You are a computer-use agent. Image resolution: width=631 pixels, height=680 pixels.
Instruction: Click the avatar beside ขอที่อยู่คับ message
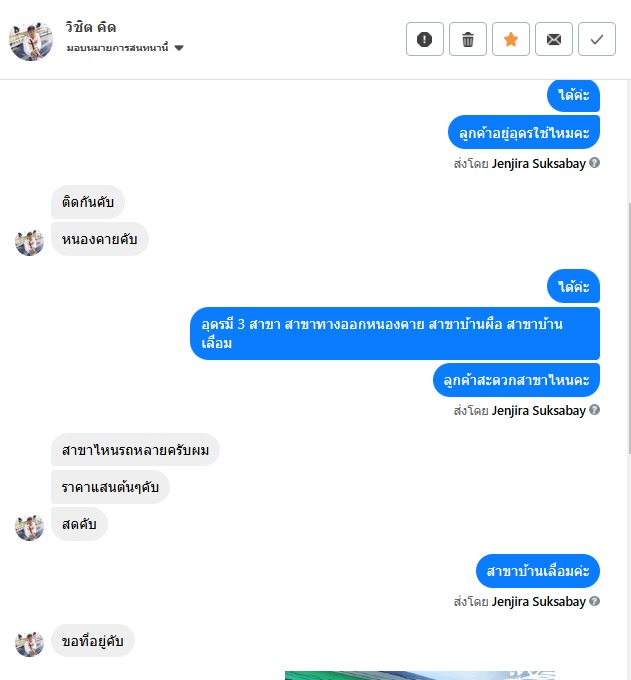point(29,644)
